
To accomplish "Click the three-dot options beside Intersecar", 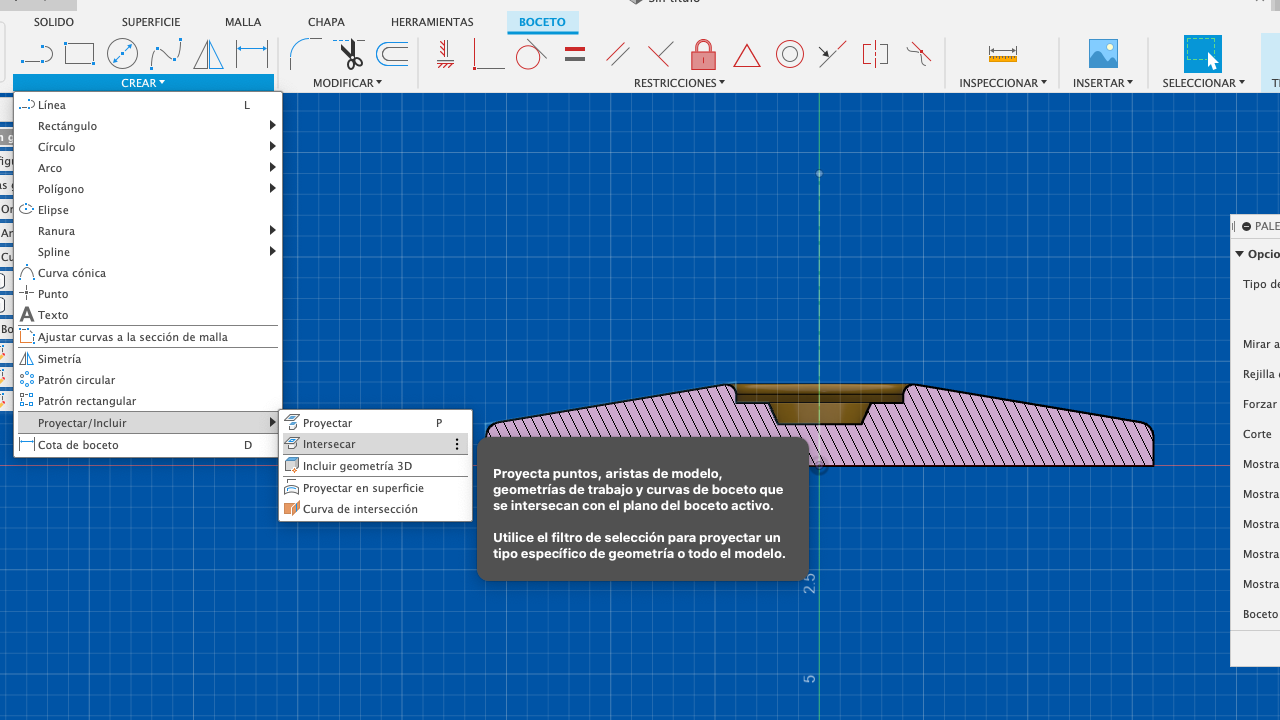I will click(457, 444).
